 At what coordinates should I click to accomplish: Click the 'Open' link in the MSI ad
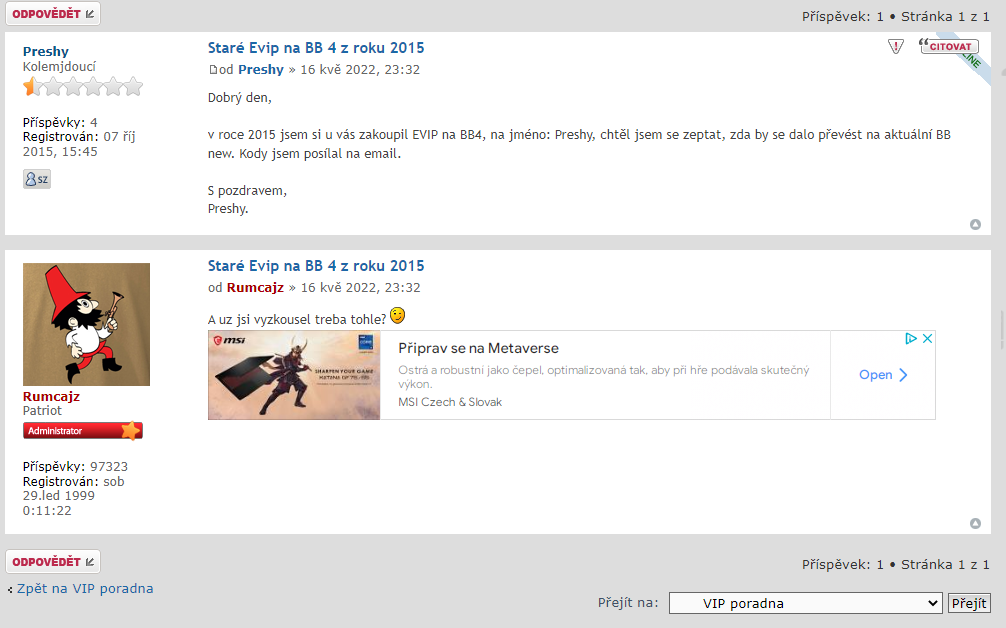(883, 375)
